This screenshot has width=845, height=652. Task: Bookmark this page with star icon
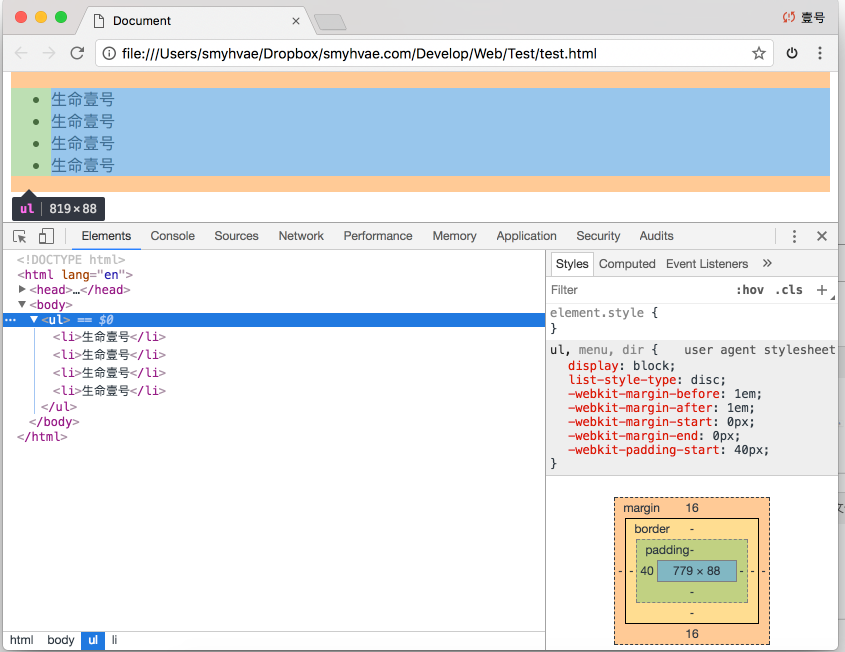(759, 53)
